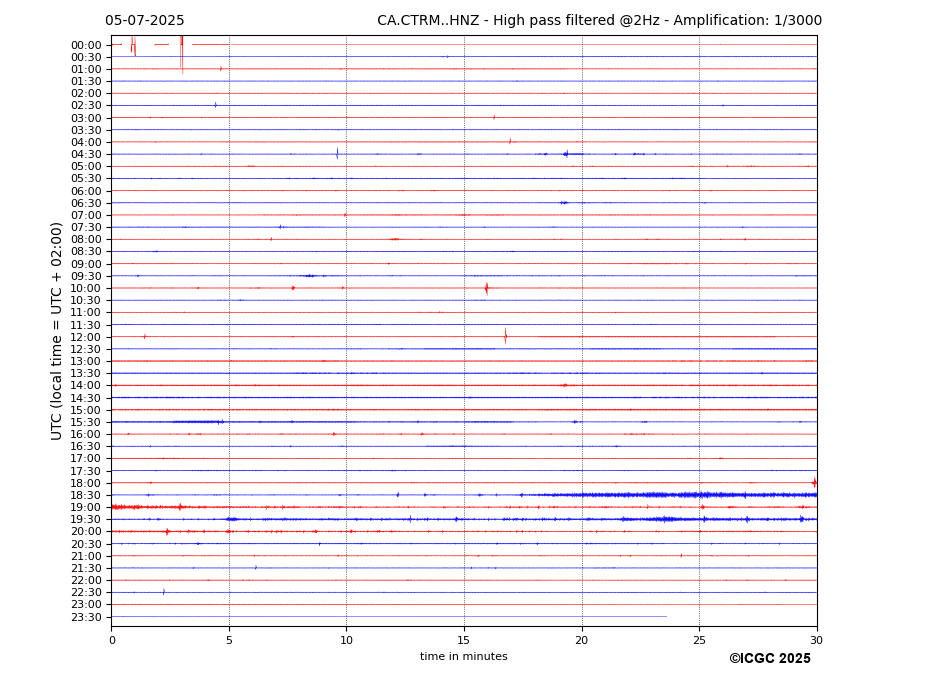The width and height of the screenshot is (927, 696).
Task: Click the red spike on the 20:00 trace near minute 2
Action: pyautogui.click(x=167, y=532)
